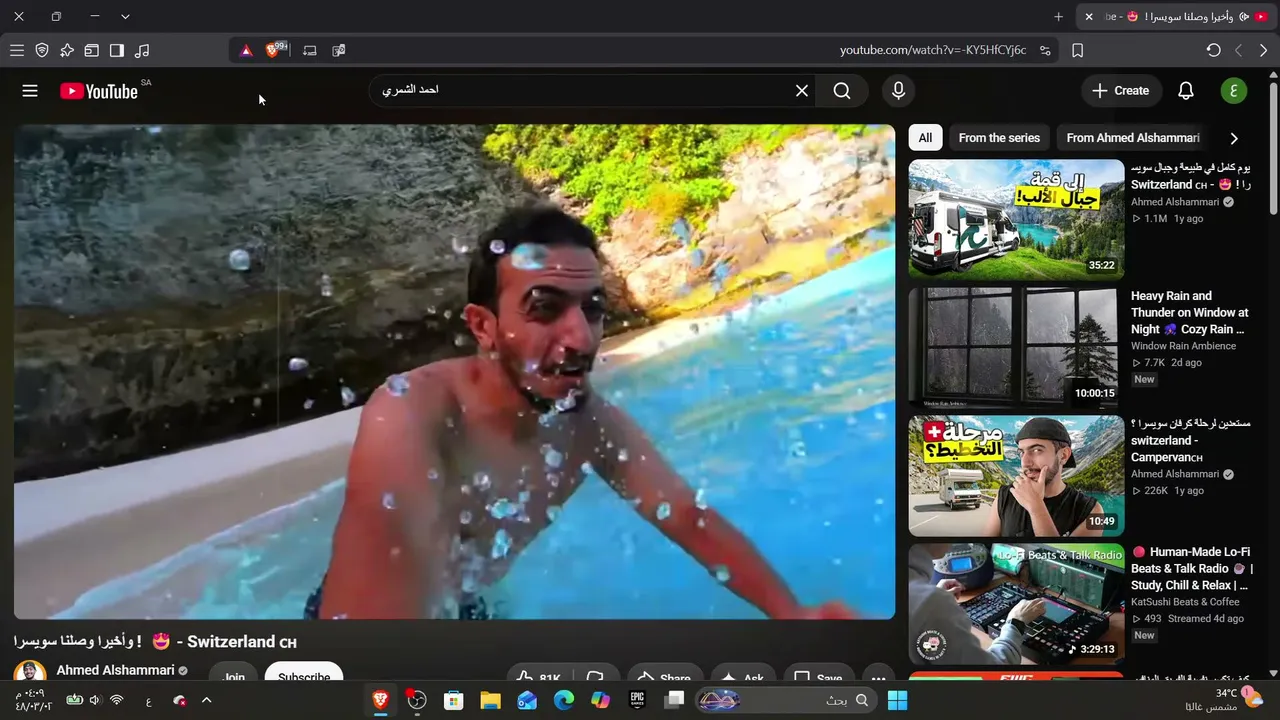This screenshot has width=1280, height=720.
Task: Click the address bar URL
Action: point(932,50)
